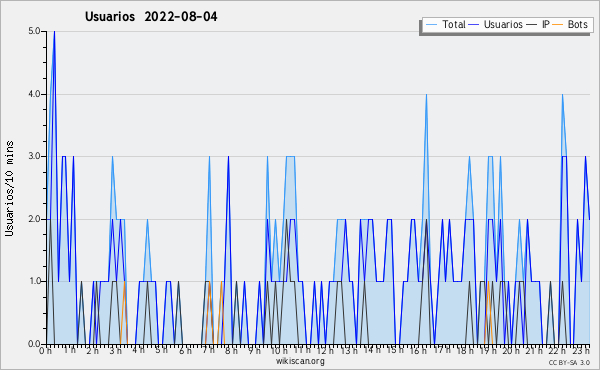
Task: Click the '19 h' x-axis label
Action: coord(488,350)
